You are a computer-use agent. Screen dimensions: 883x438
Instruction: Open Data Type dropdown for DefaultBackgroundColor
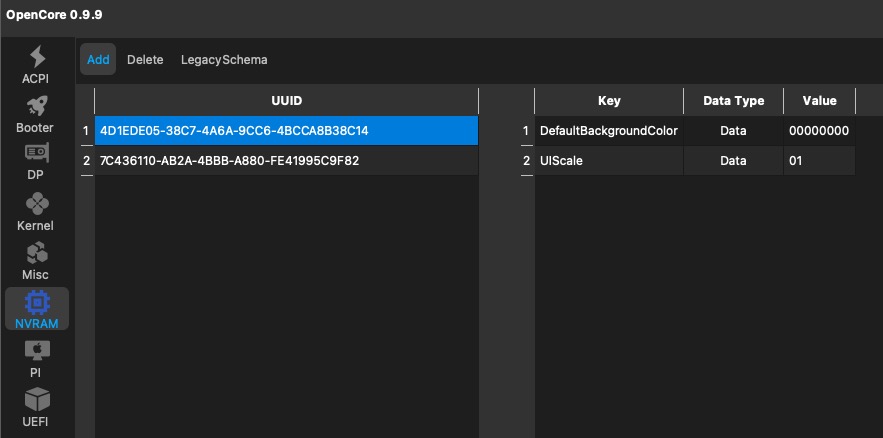(733, 131)
